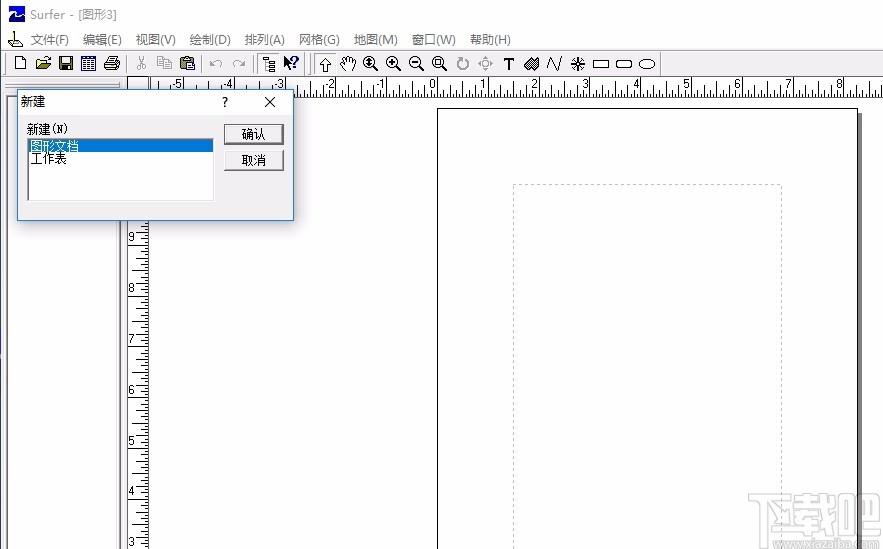The height and width of the screenshot is (549, 883).
Task: Click the context help pointer icon
Action: coord(291,63)
